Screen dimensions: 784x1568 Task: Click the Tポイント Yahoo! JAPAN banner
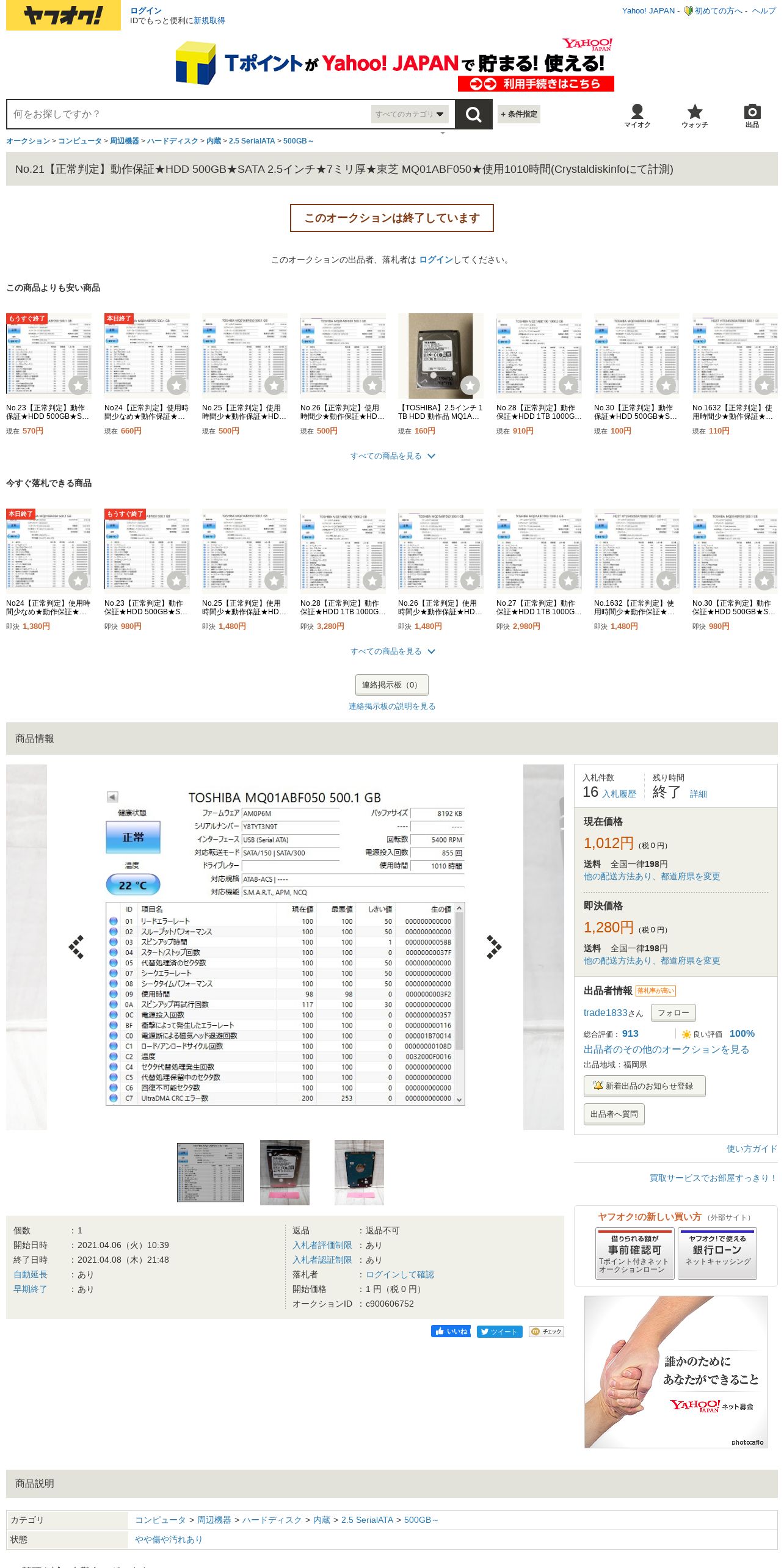pos(394,64)
